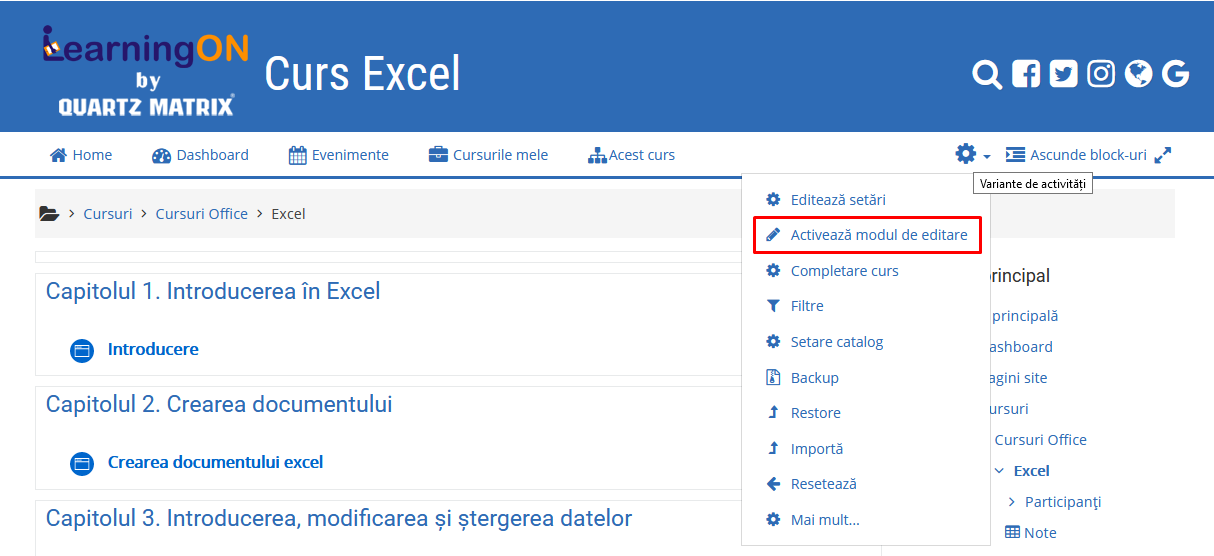Screen dimensions: 1214x556
Task: Toggle the fullscreen expand arrows icon
Action: (1162, 155)
